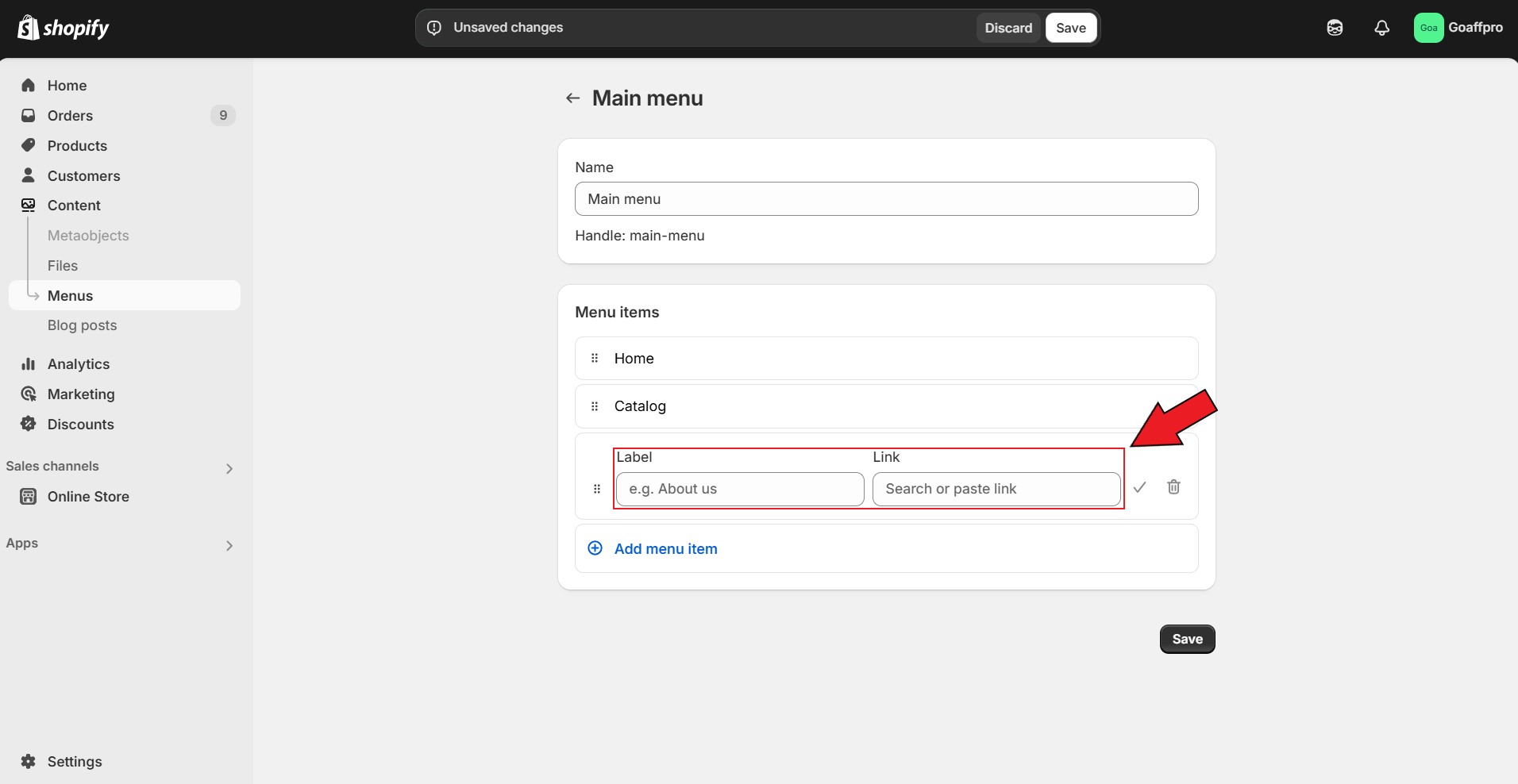Expand the Sales channels section

[x=229, y=468]
